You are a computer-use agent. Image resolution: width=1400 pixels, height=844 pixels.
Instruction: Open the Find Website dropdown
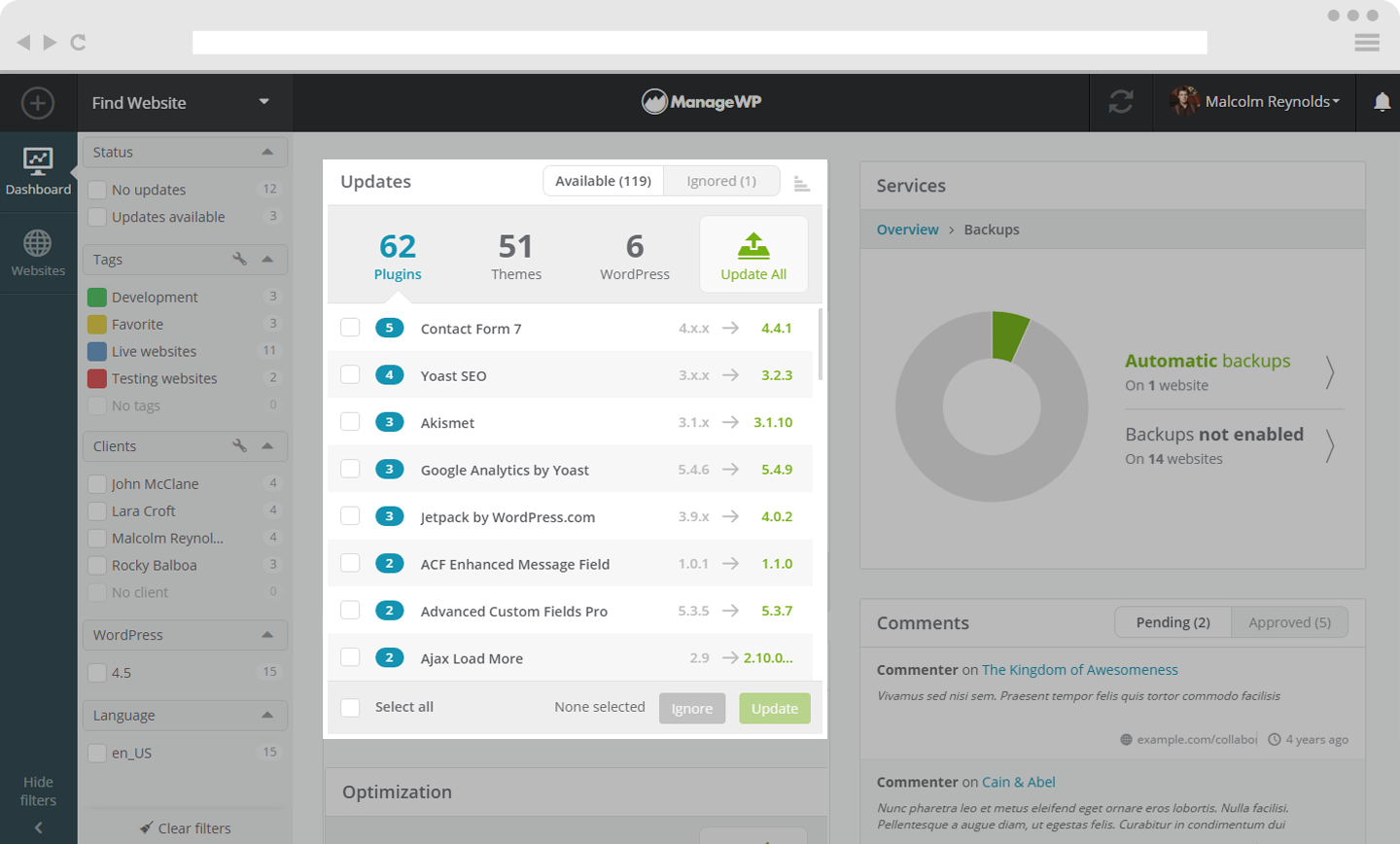[x=185, y=102]
